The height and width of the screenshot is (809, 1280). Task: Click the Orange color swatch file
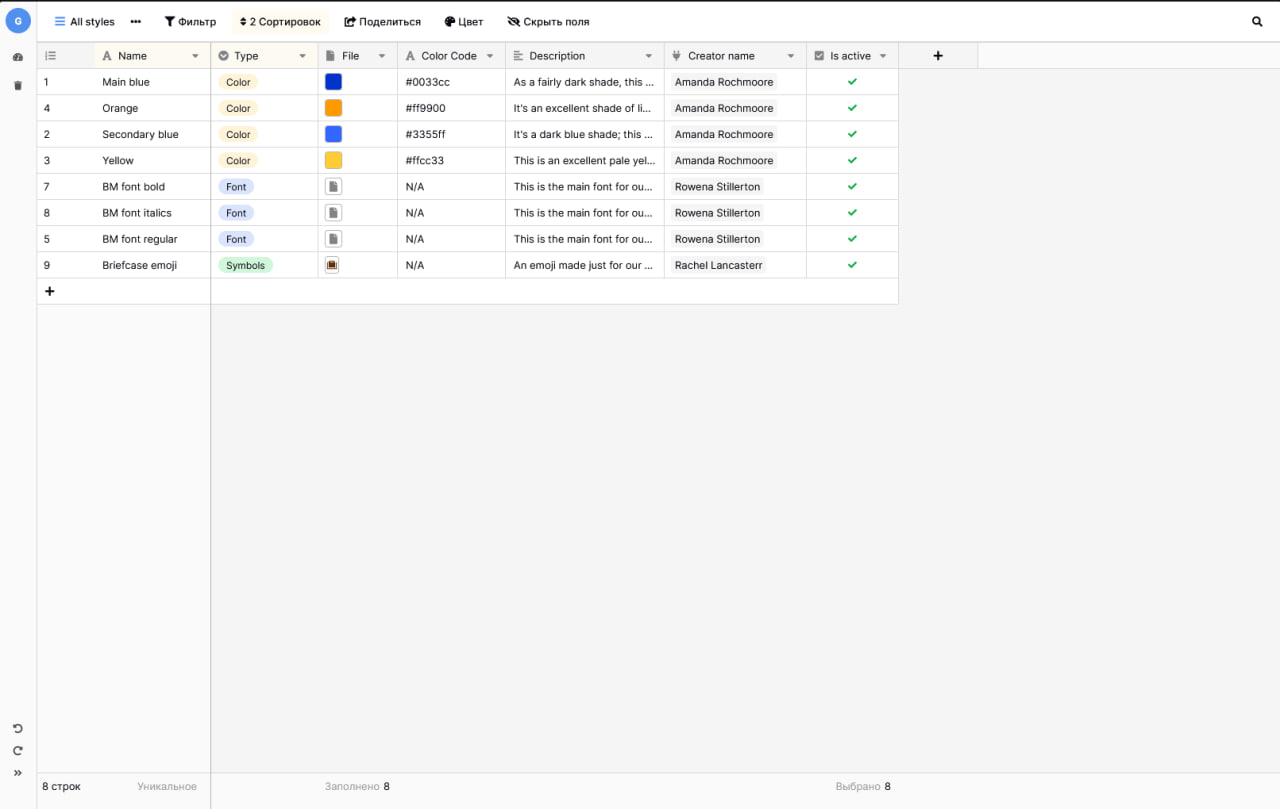pos(333,108)
